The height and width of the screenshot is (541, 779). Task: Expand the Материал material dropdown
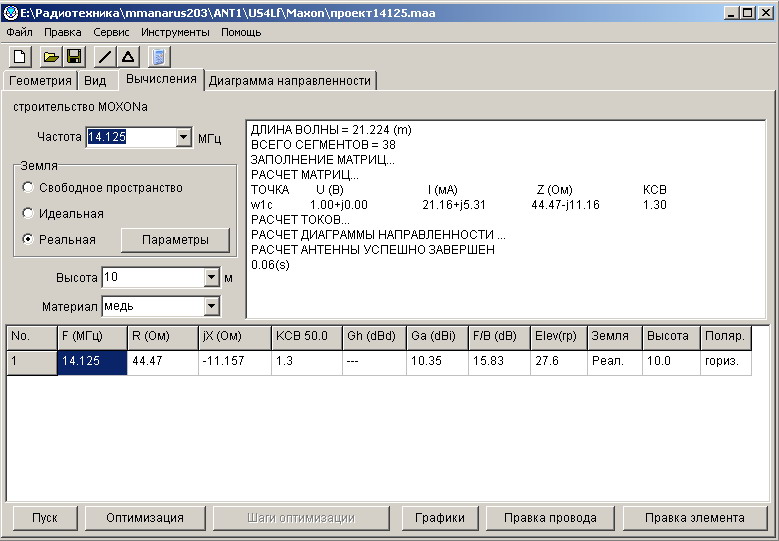[211, 306]
